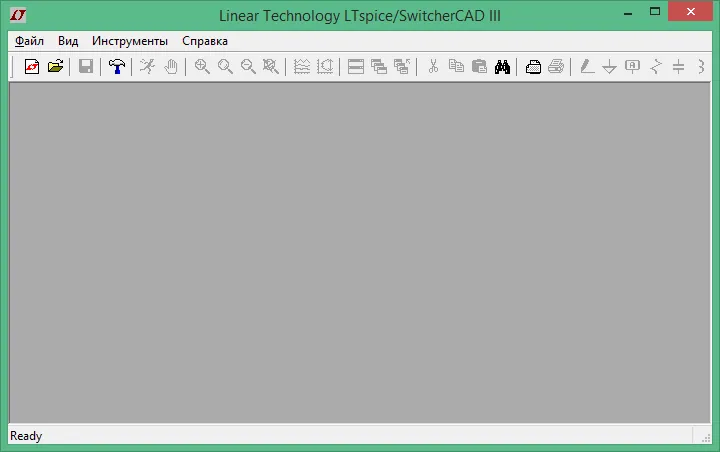Create a new schematic
The image size is (720, 452).
[32, 67]
